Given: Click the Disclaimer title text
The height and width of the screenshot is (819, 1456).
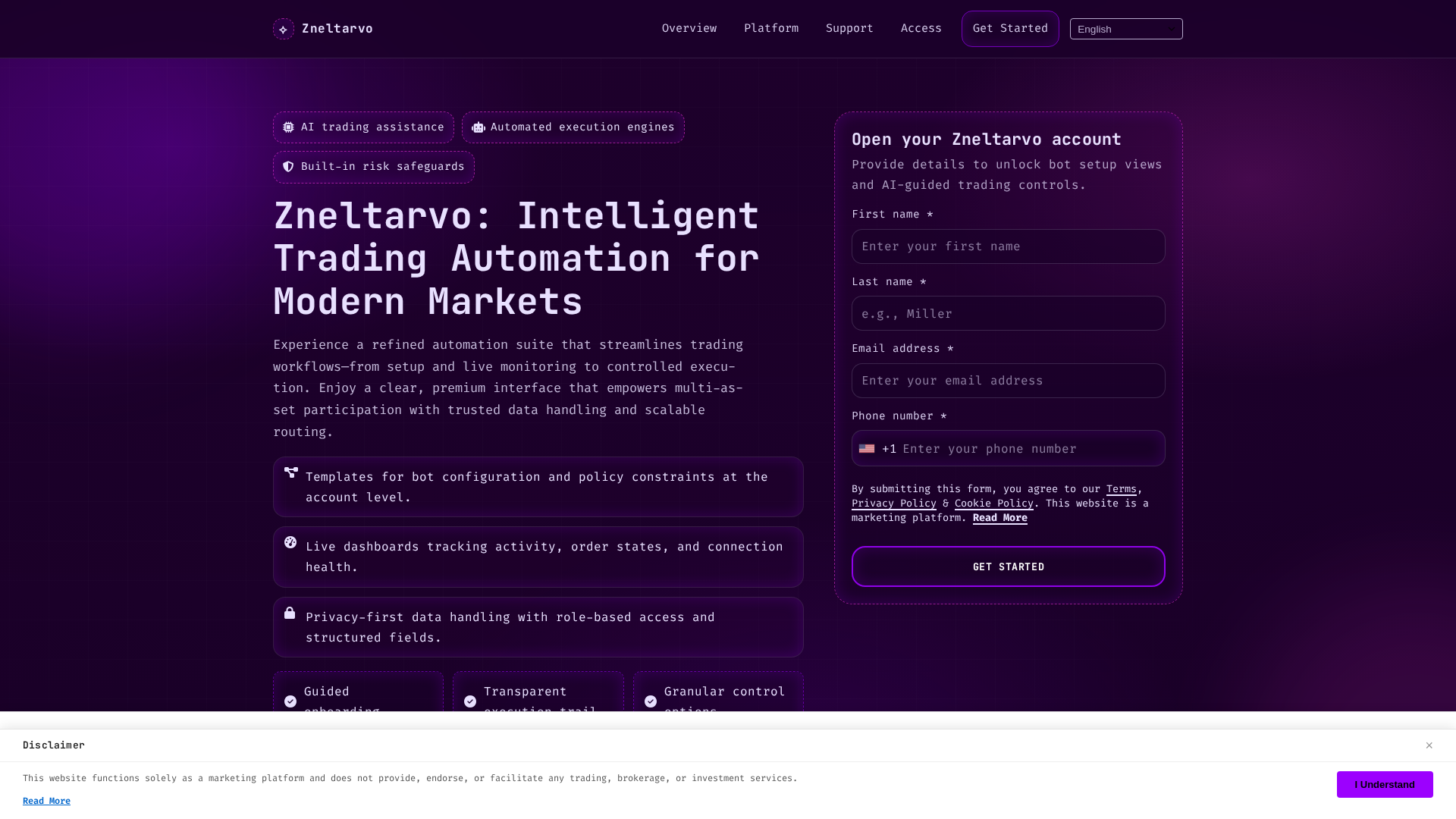Looking at the screenshot, I should pyautogui.click(x=54, y=745).
